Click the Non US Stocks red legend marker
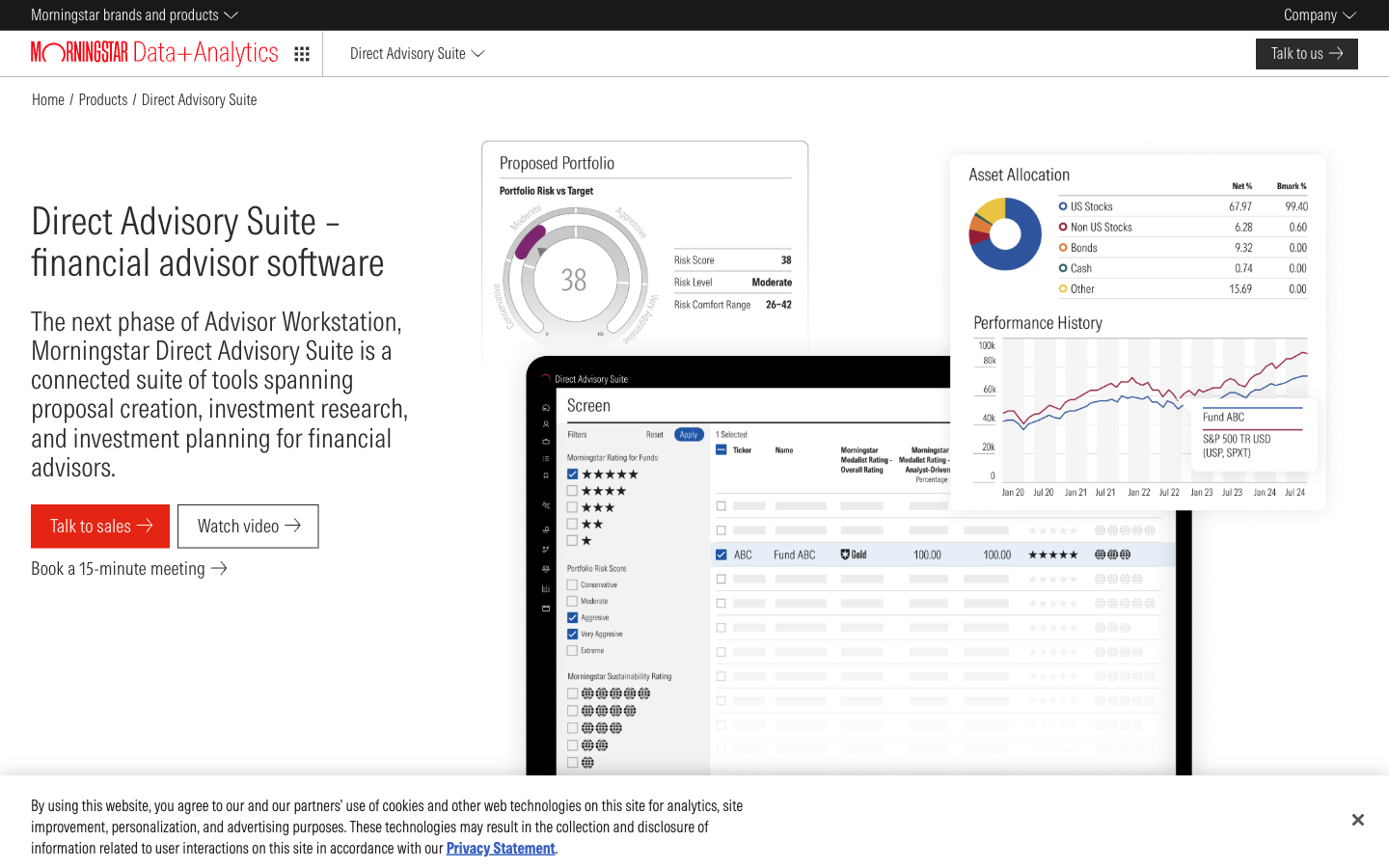The image size is (1389, 868). (1063, 228)
